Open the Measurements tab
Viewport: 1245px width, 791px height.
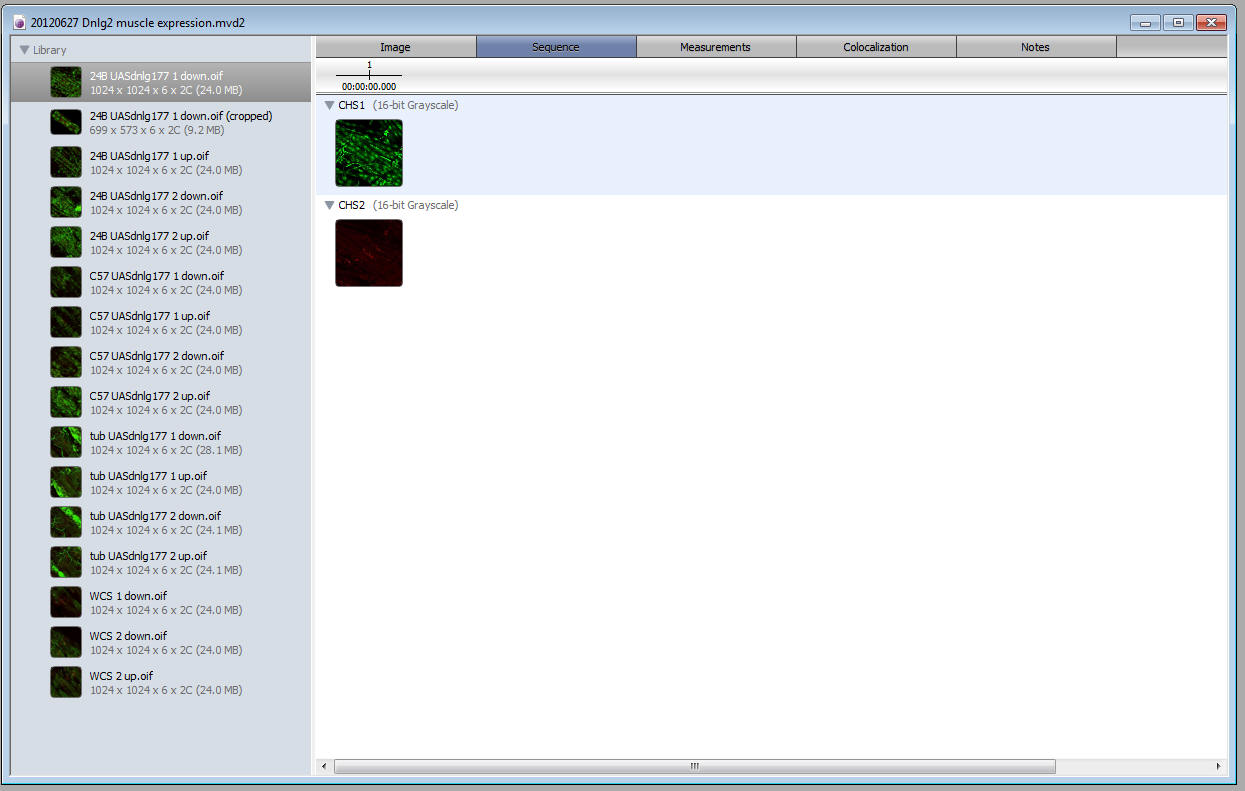click(x=715, y=47)
